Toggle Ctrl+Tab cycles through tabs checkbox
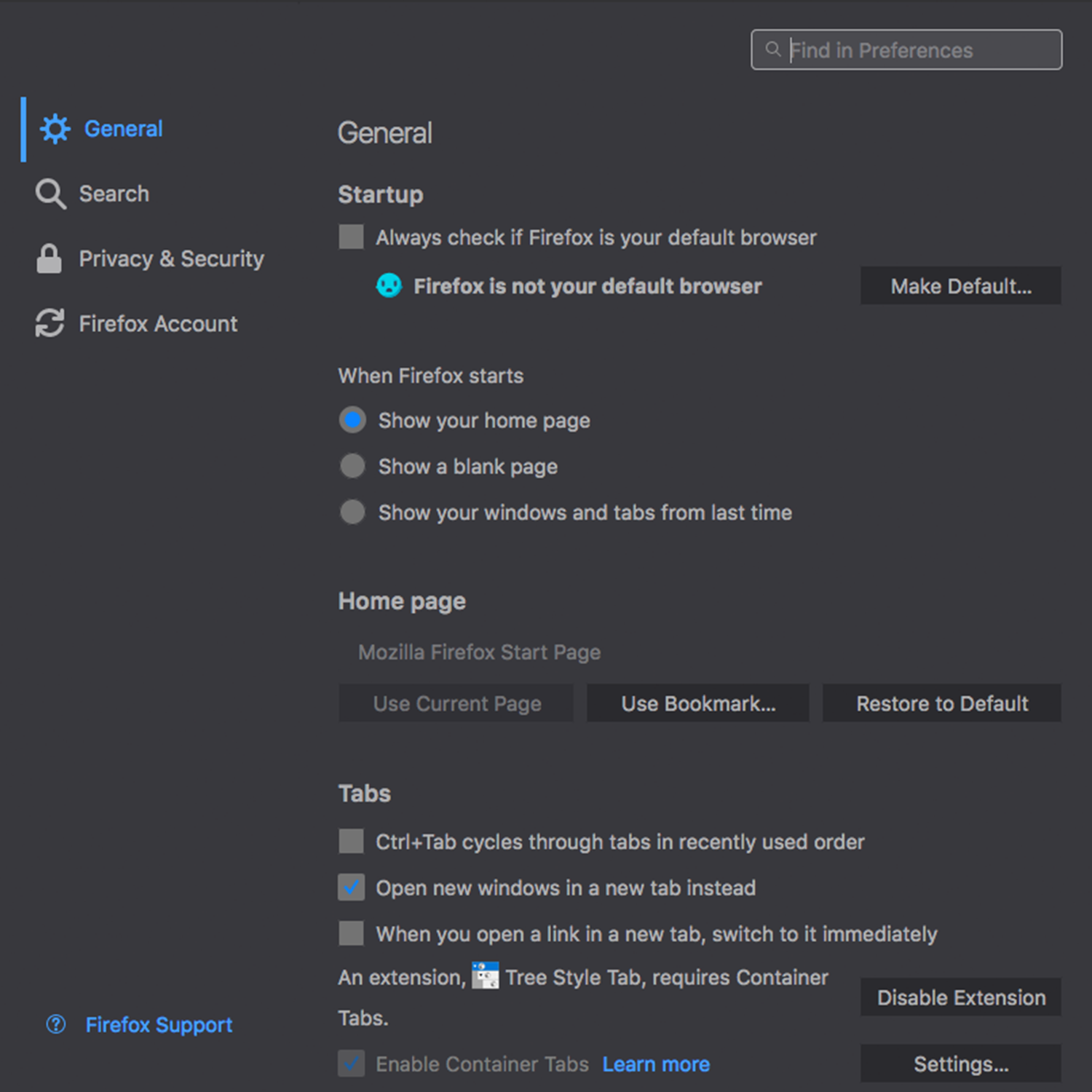The image size is (1092, 1092). pos(351,841)
